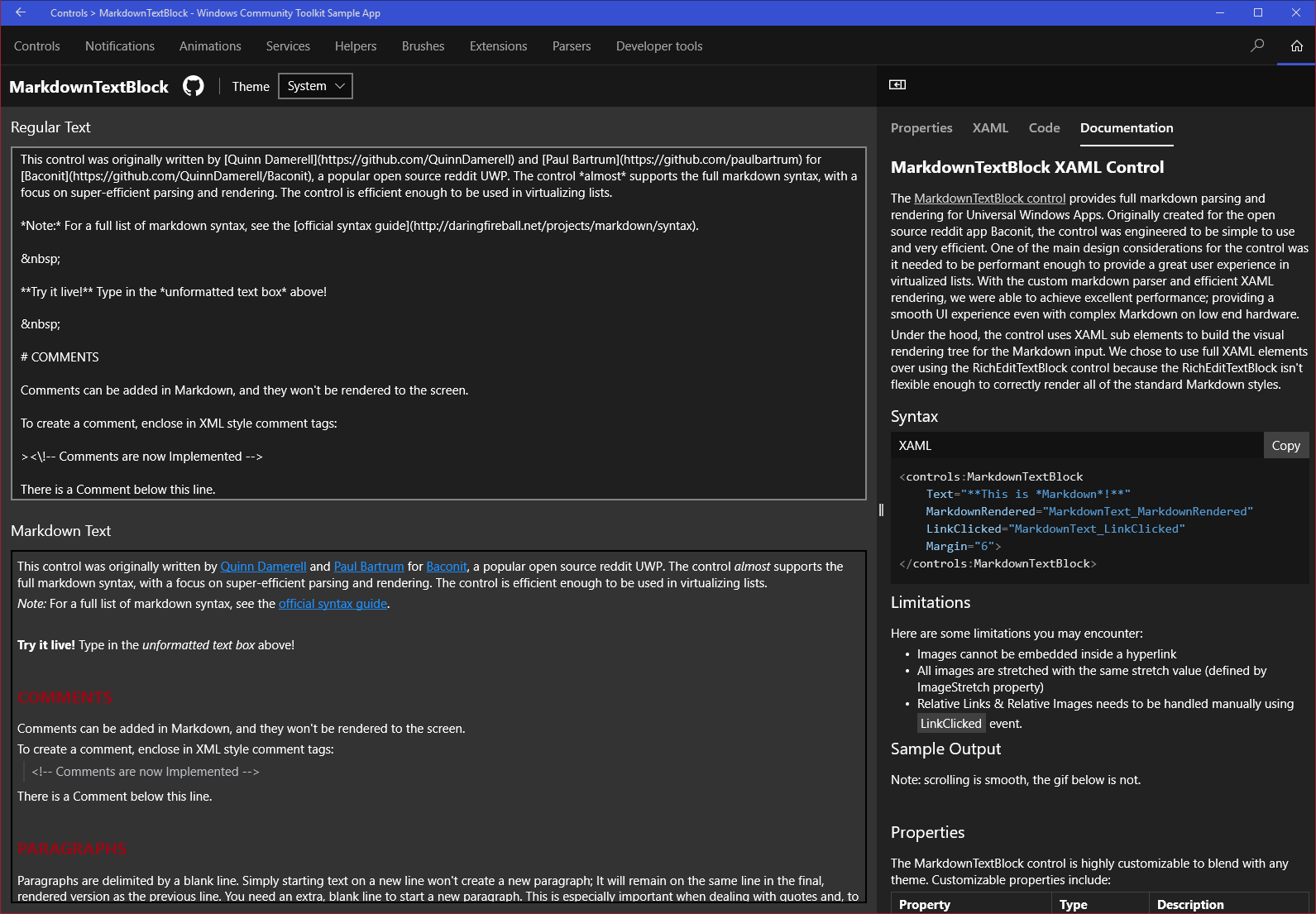Click the Regular Text section label
Viewport: 1316px width, 914px height.
coord(50,127)
